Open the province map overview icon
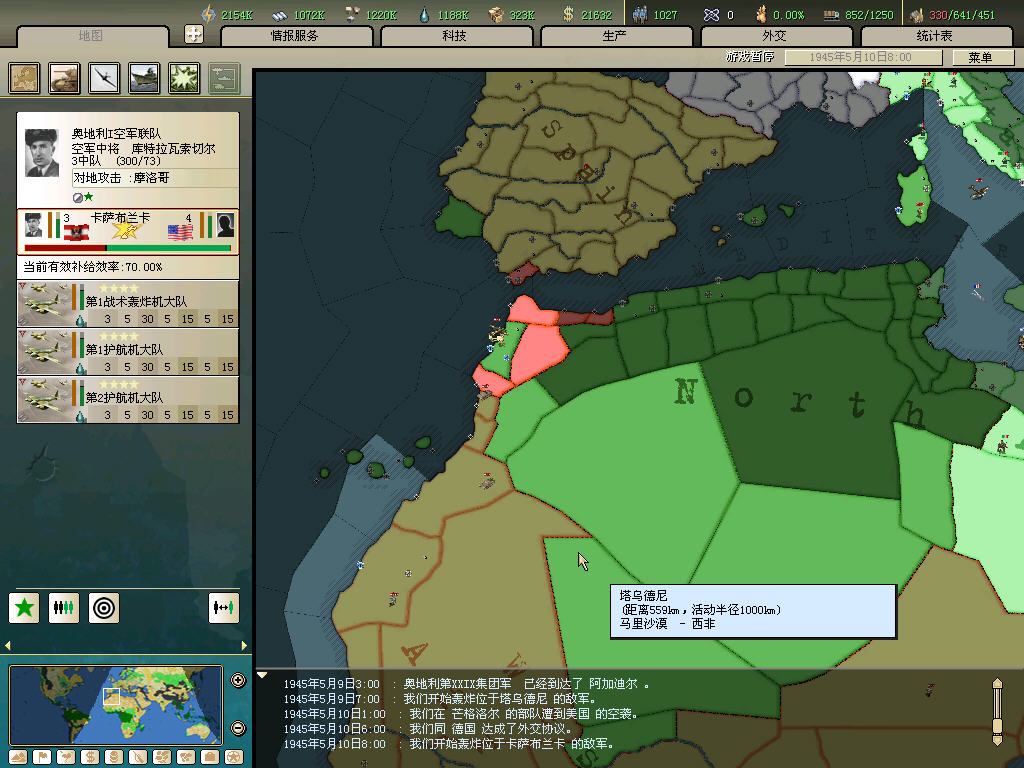Screen dimensions: 1024x768 (x=24, y=78)
